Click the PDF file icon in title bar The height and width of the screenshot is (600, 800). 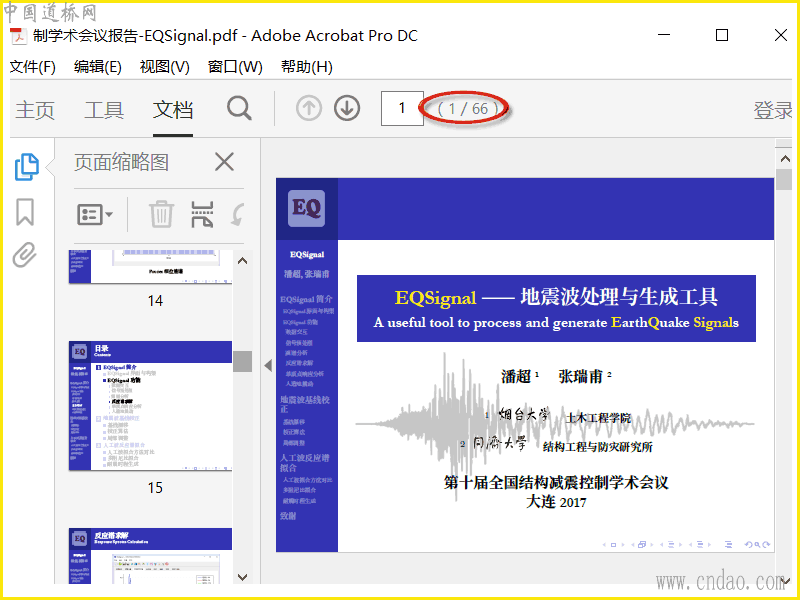pos(19,36)
